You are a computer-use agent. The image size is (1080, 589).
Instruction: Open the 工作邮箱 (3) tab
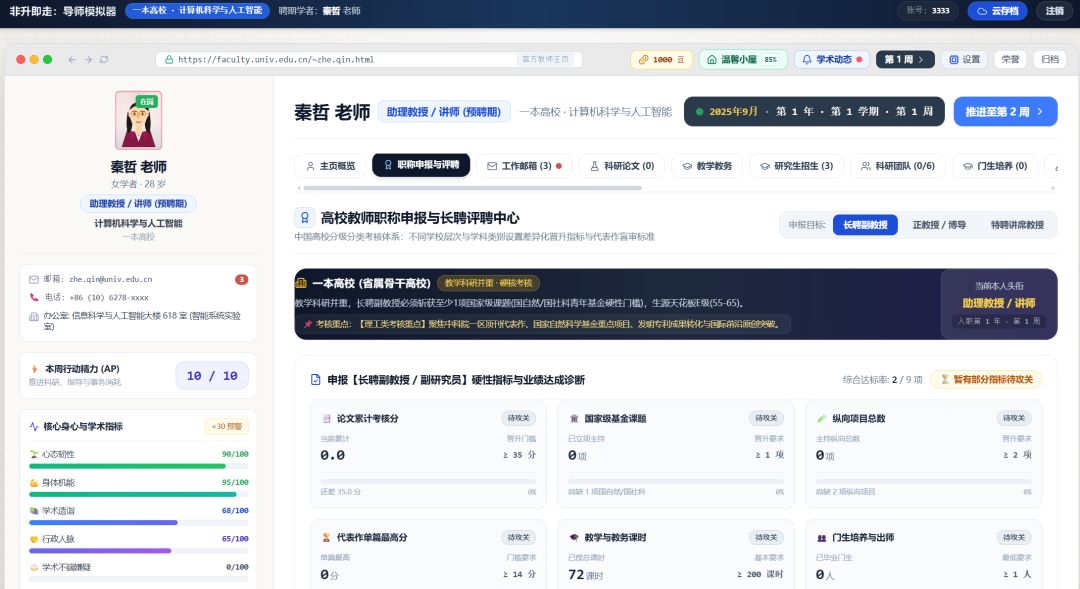coord(524,166)
